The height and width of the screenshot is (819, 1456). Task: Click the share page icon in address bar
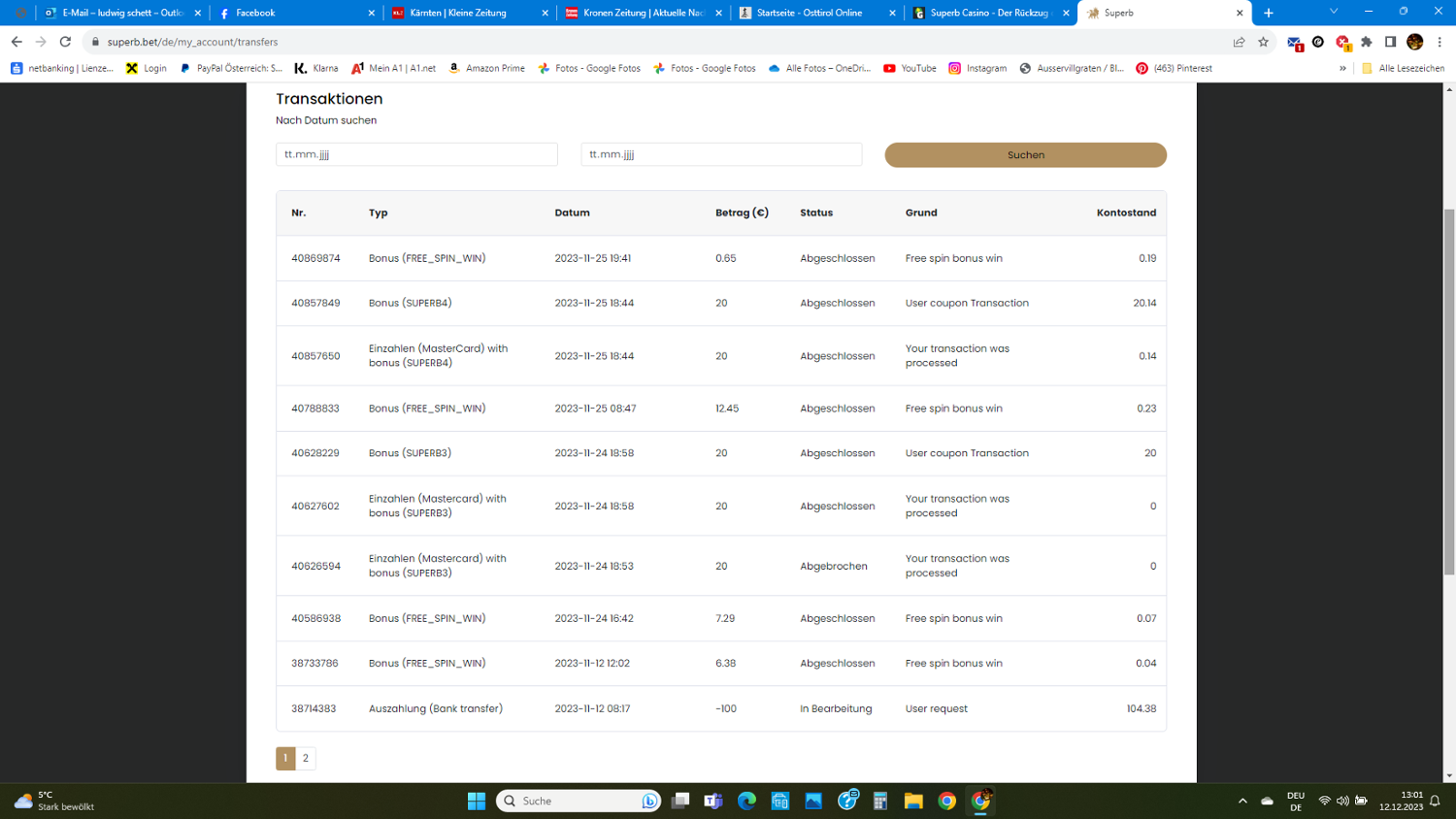point(1239,42)
